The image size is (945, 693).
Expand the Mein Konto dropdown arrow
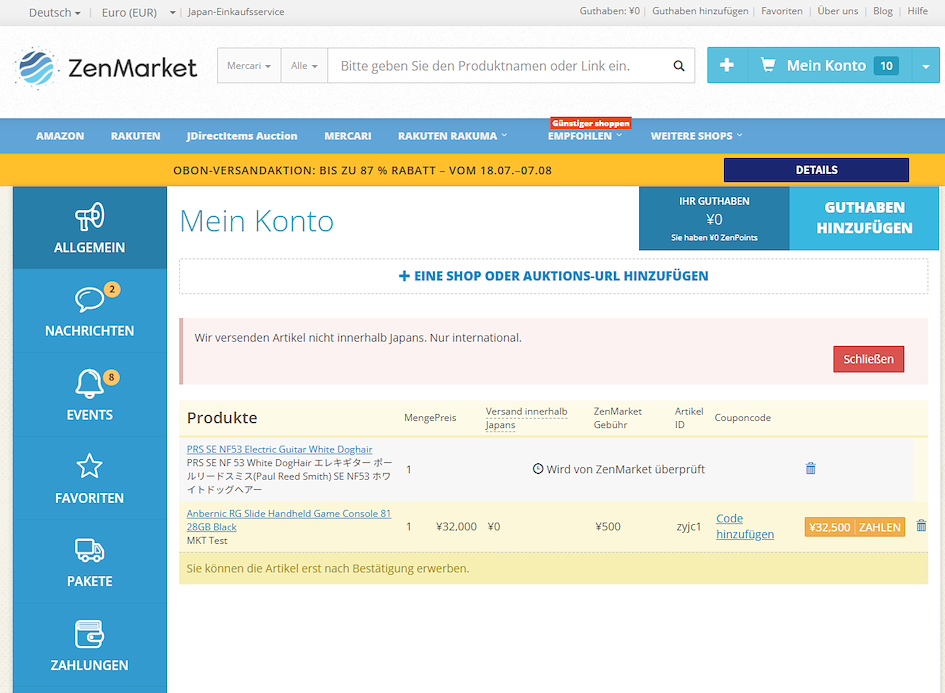click(925, 66)
